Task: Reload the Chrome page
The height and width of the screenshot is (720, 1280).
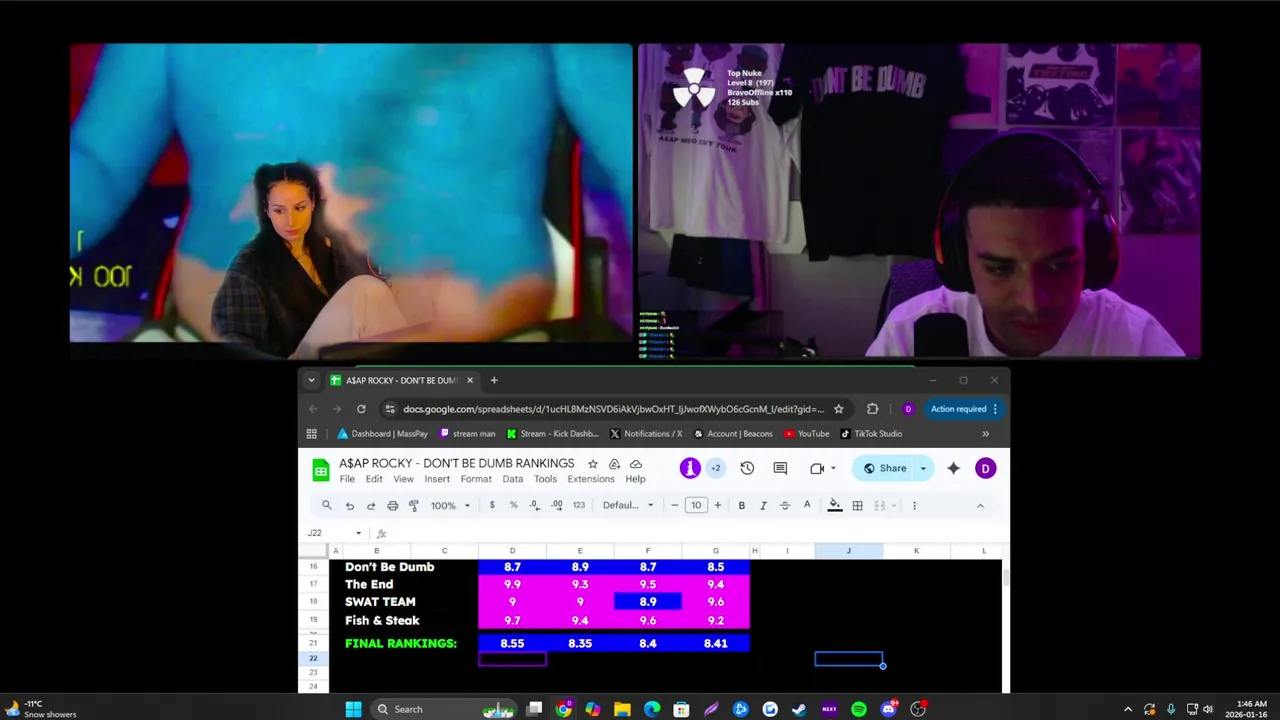Action: [x=361, y=409]
